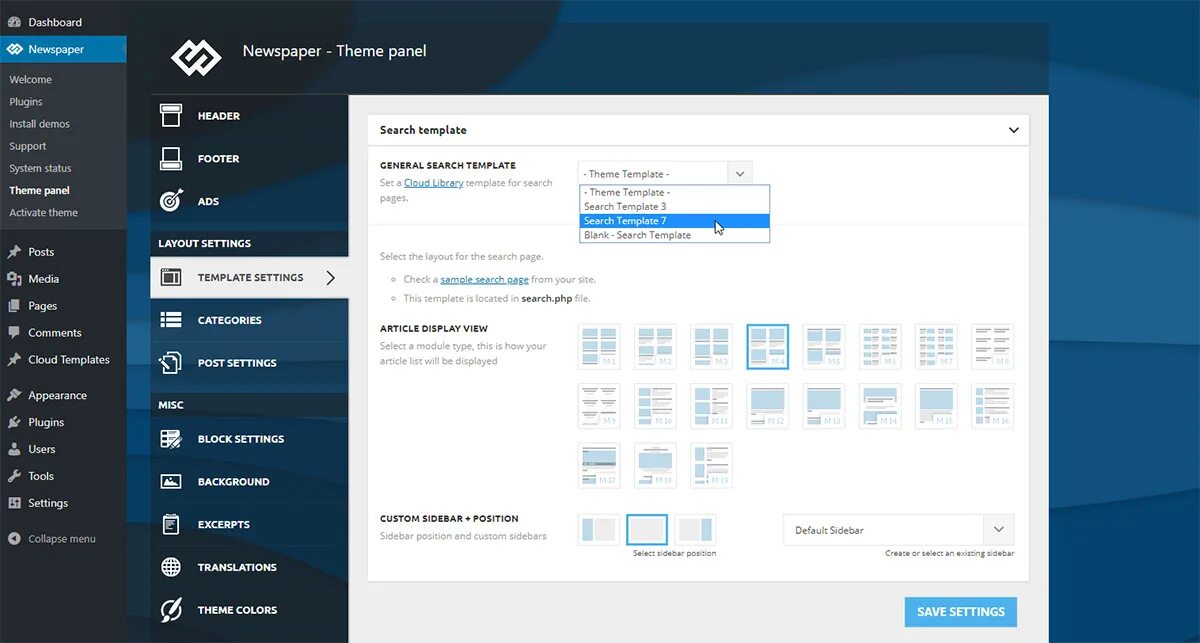The image size is (1200, 643).
Task: Open the Post Settings section
Action: (249, 363)
